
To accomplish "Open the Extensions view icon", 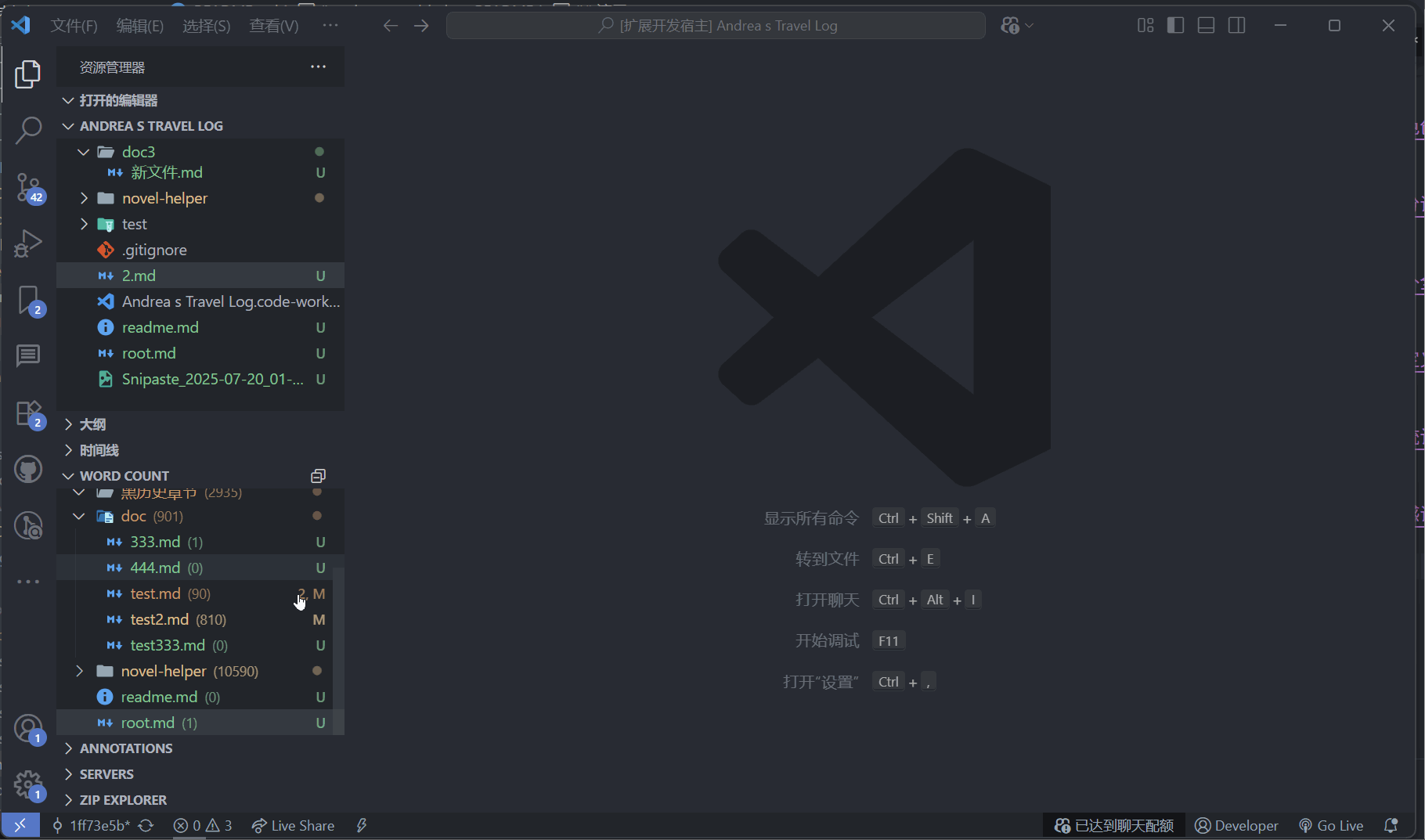I will [x=28, y=413].
